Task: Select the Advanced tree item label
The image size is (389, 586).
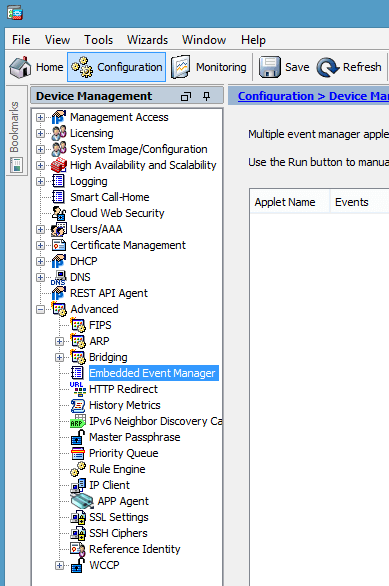Action: pyautogui.click(x=94, y=309)
